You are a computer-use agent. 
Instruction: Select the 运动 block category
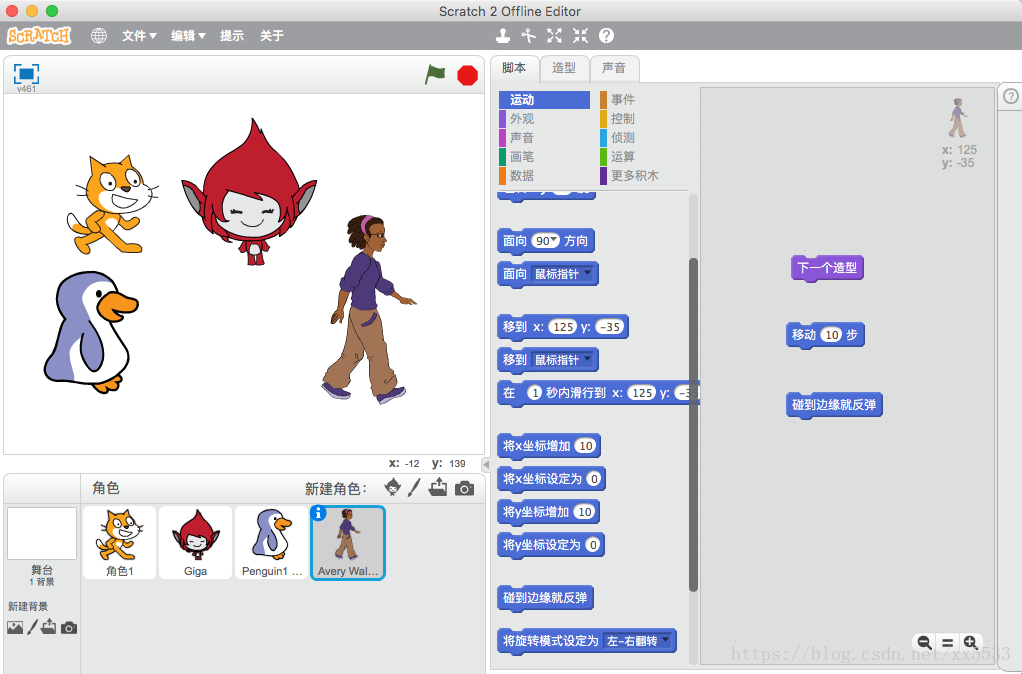(544, 100)
